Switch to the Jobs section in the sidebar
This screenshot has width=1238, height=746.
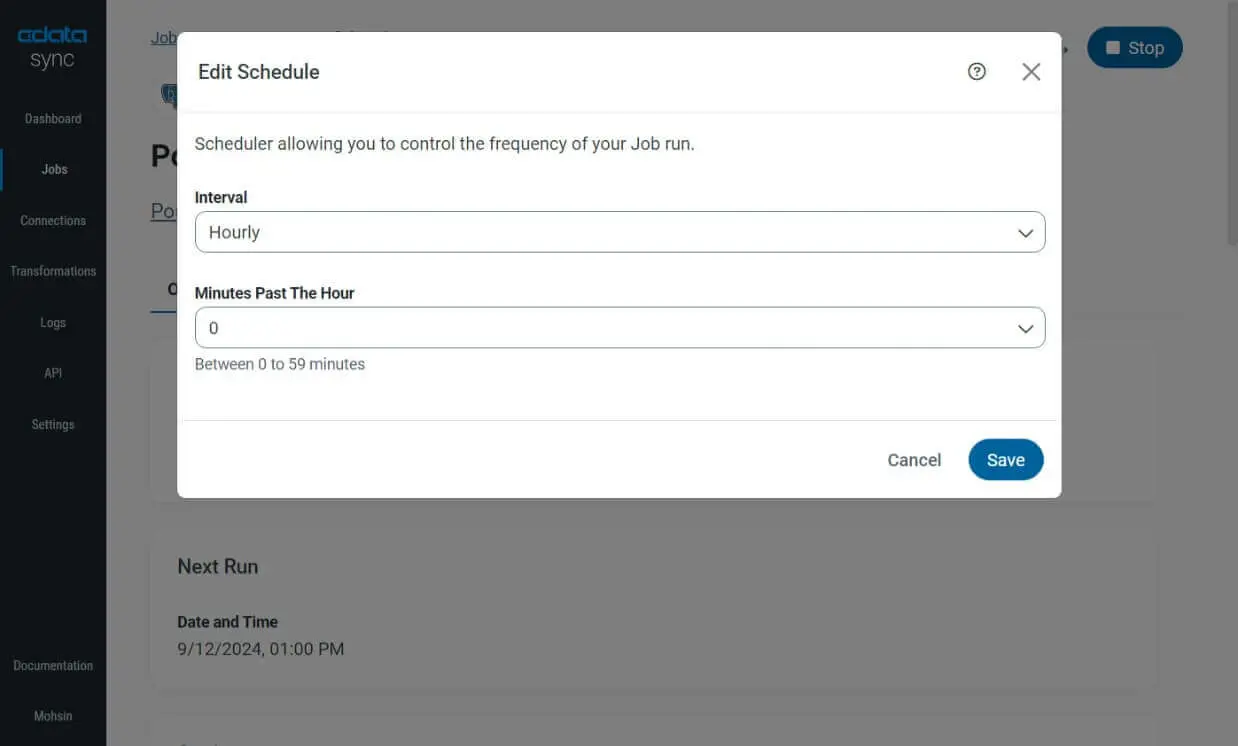pos(54,169)
